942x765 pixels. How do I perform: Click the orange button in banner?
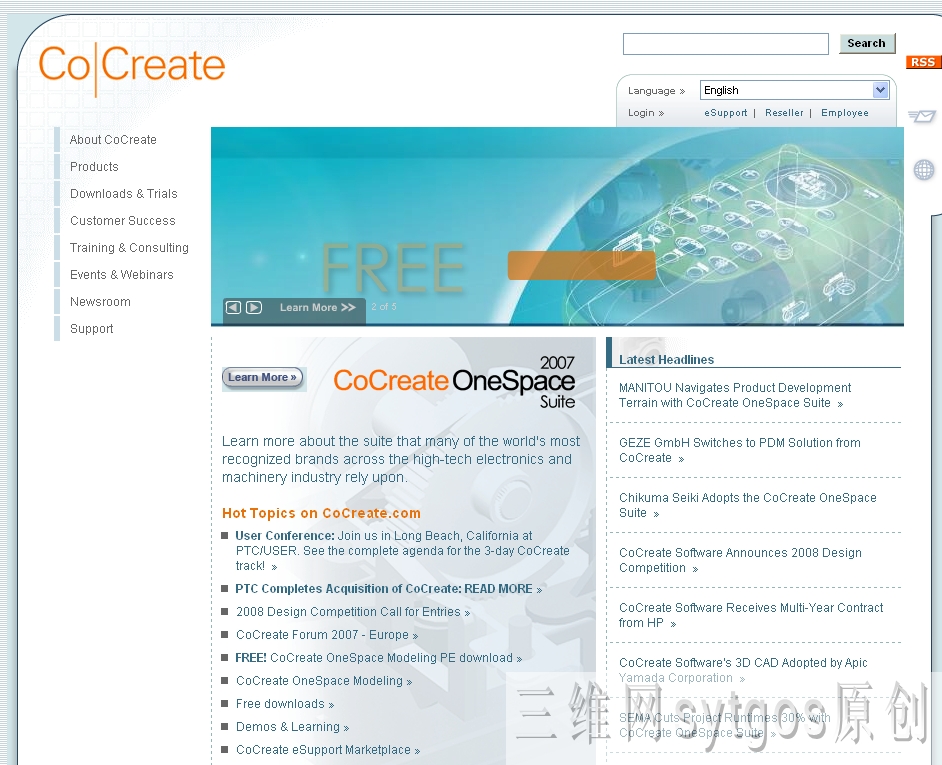tap(582, 265)
